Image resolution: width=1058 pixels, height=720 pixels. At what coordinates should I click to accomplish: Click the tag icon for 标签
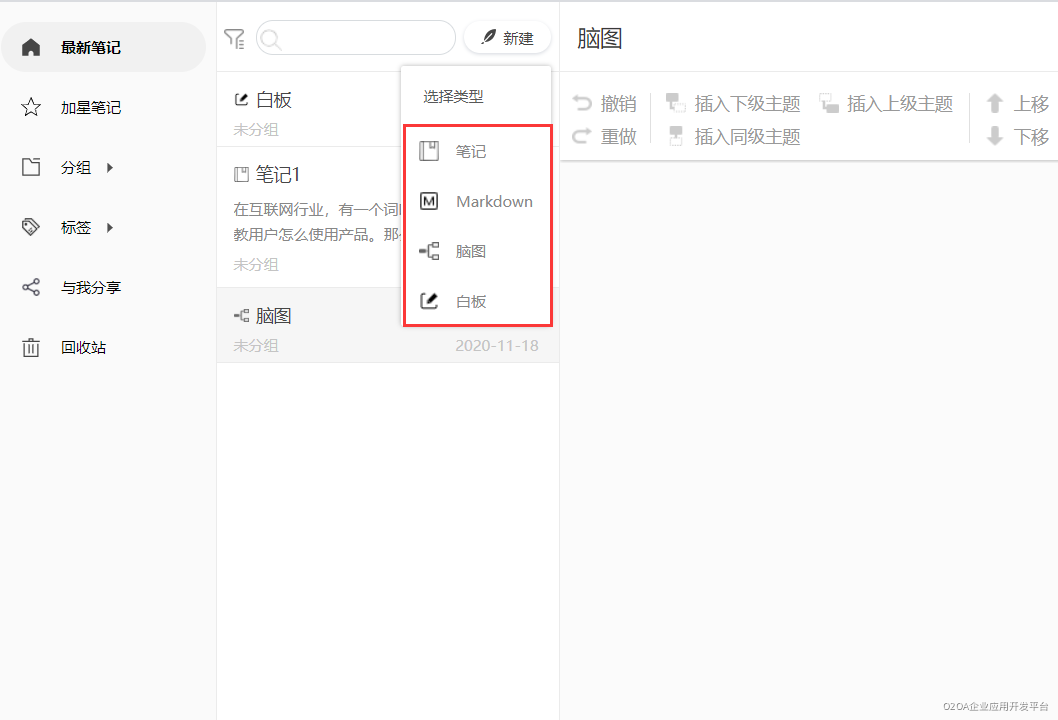pyautogui.click(x=31, y=227)
